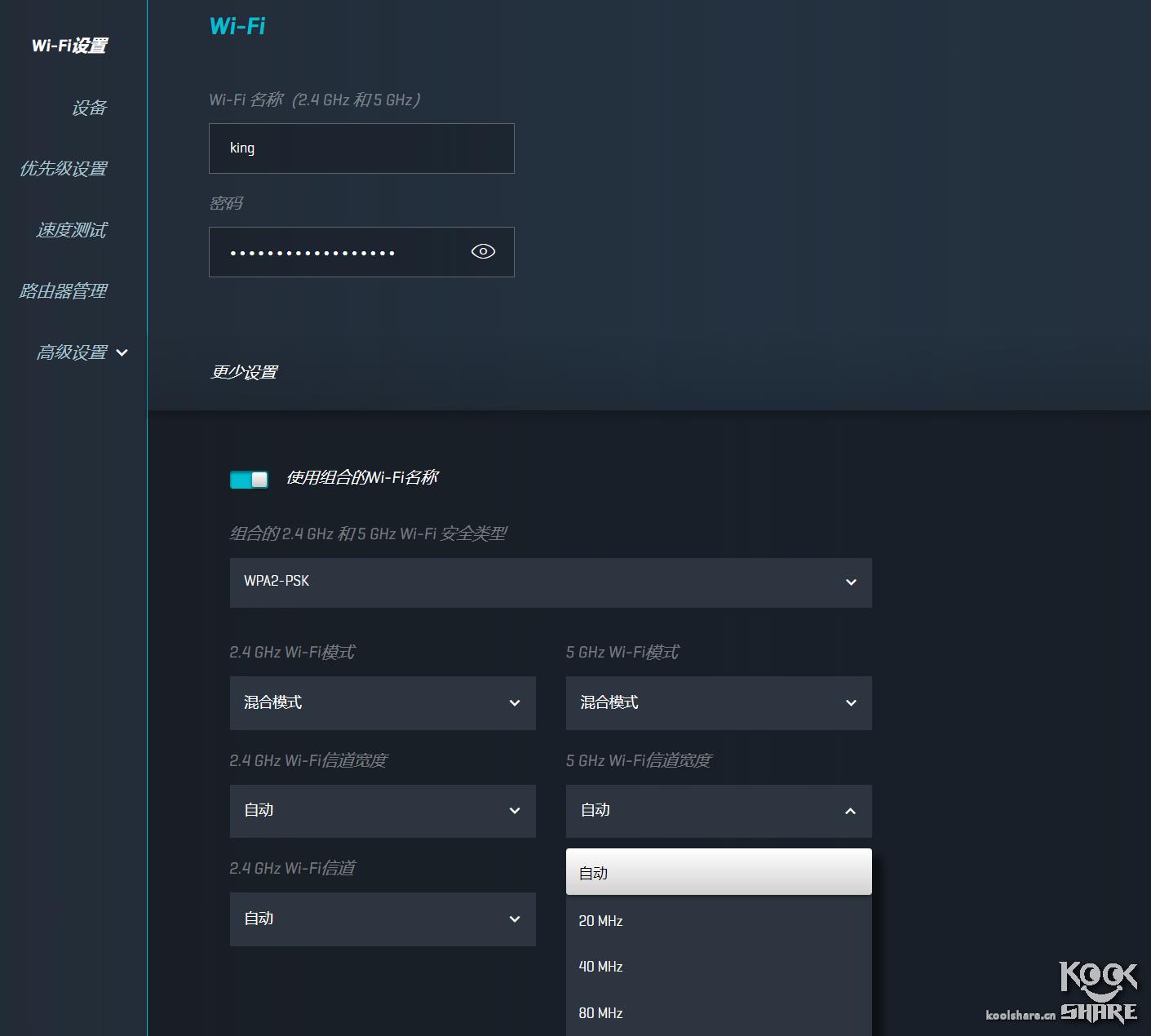Click the 更少设置 link
Screen dimensions: 1151x1036
pyautogui.click(x=244, y=371)
